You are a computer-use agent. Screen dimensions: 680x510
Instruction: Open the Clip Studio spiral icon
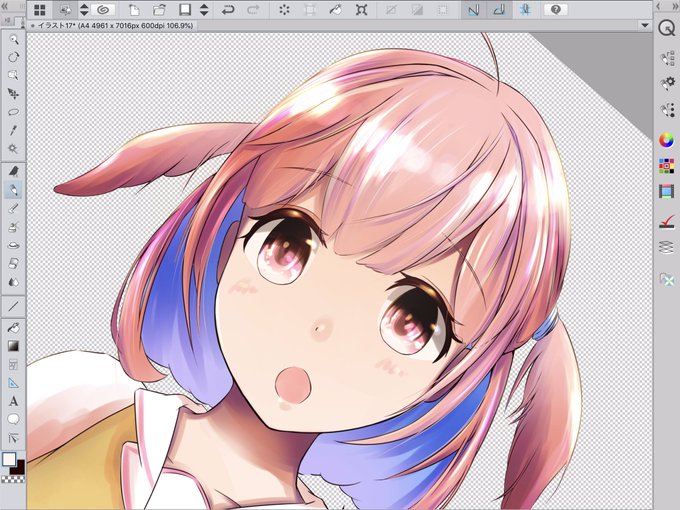click(x=103, y=10)
